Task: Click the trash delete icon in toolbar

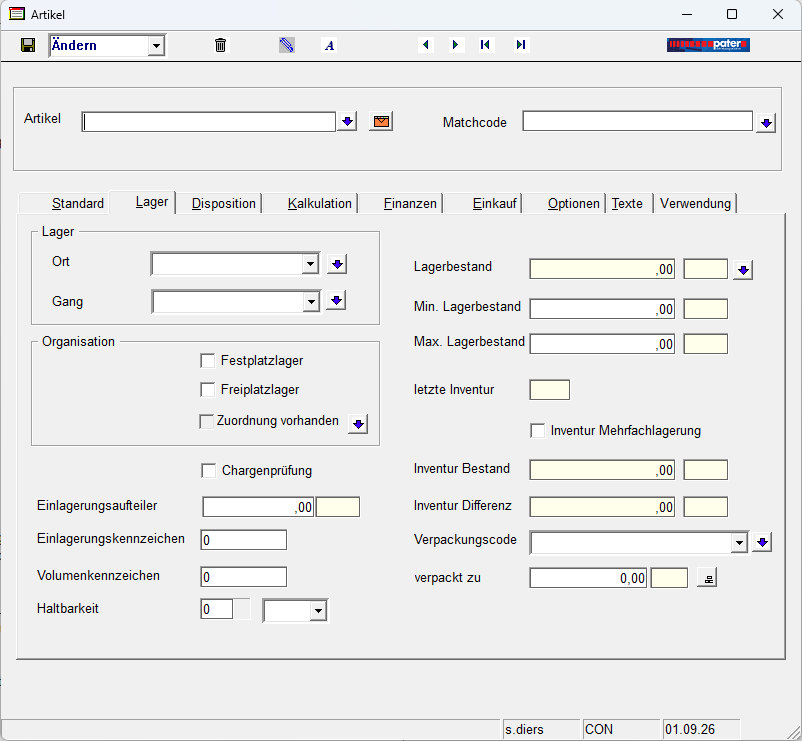Action: coord(220,46)
